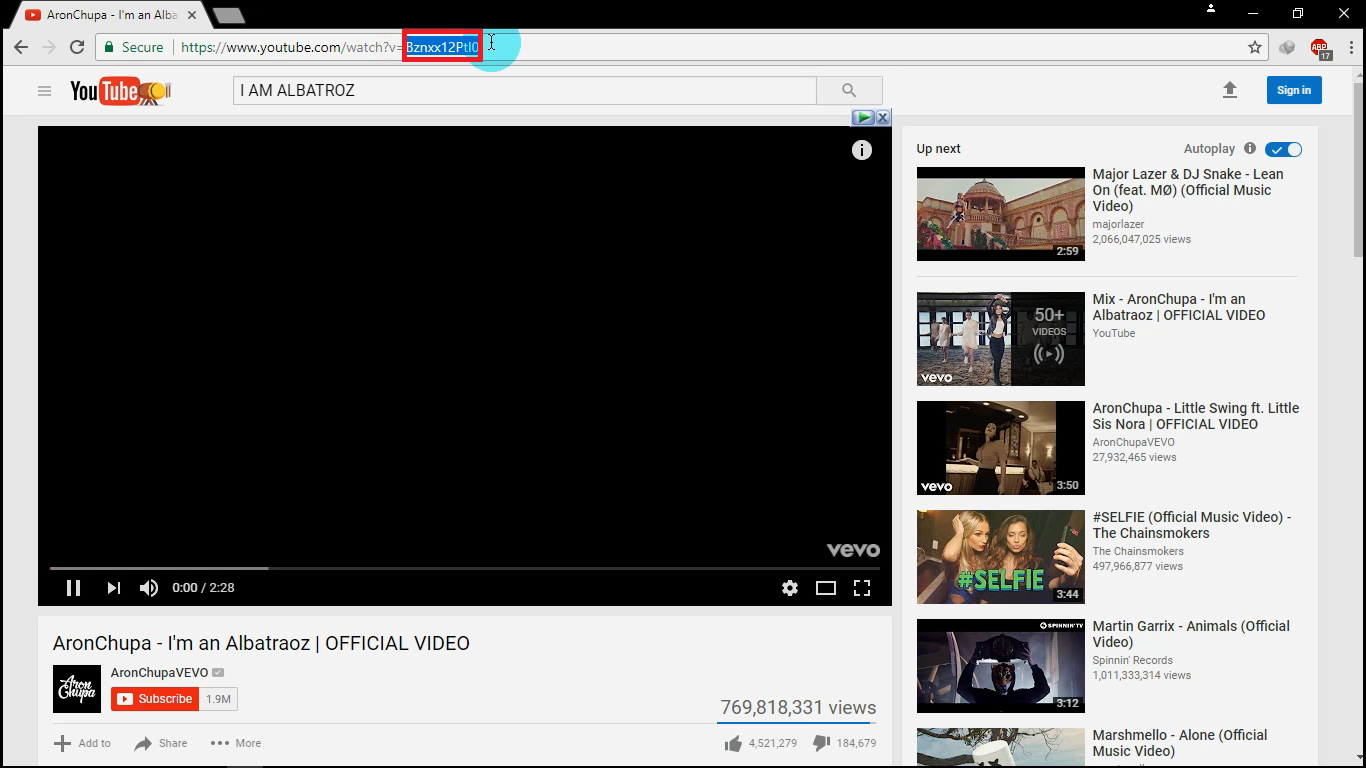This screenshot has height=768, width=1366.
Task: Open Major Lazer Lean On title link
Action: [1188, 190]
